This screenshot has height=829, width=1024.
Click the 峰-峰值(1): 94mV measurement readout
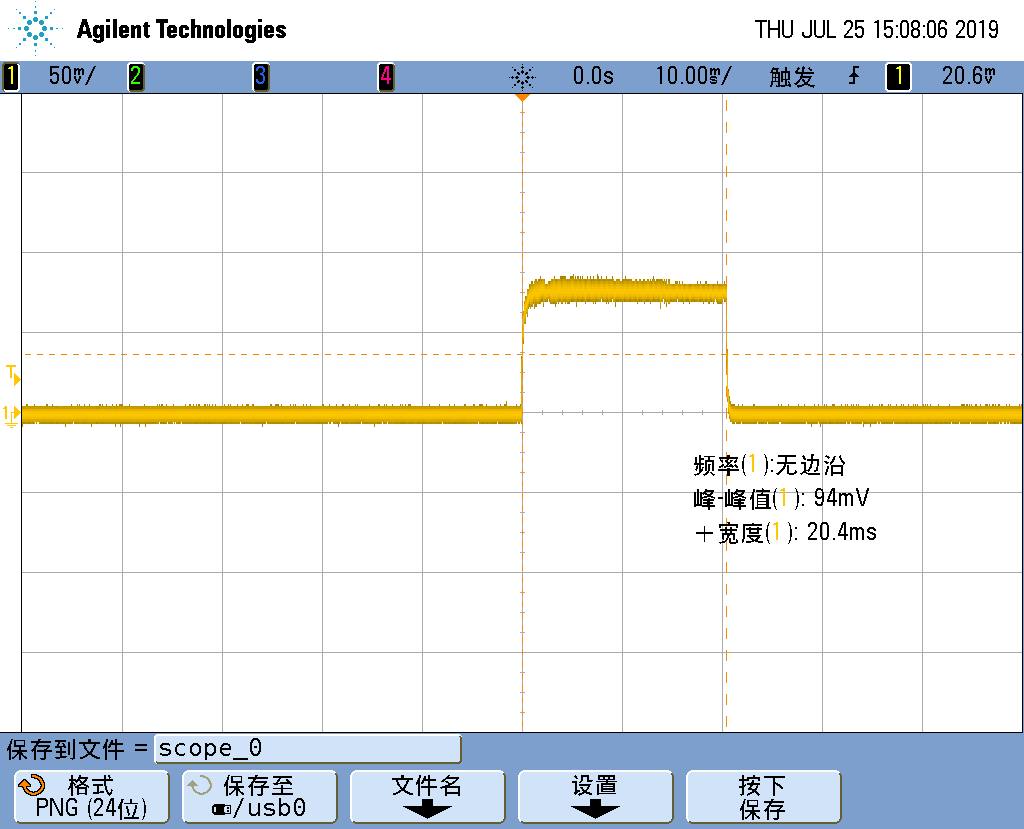click(x=785, y=497)
